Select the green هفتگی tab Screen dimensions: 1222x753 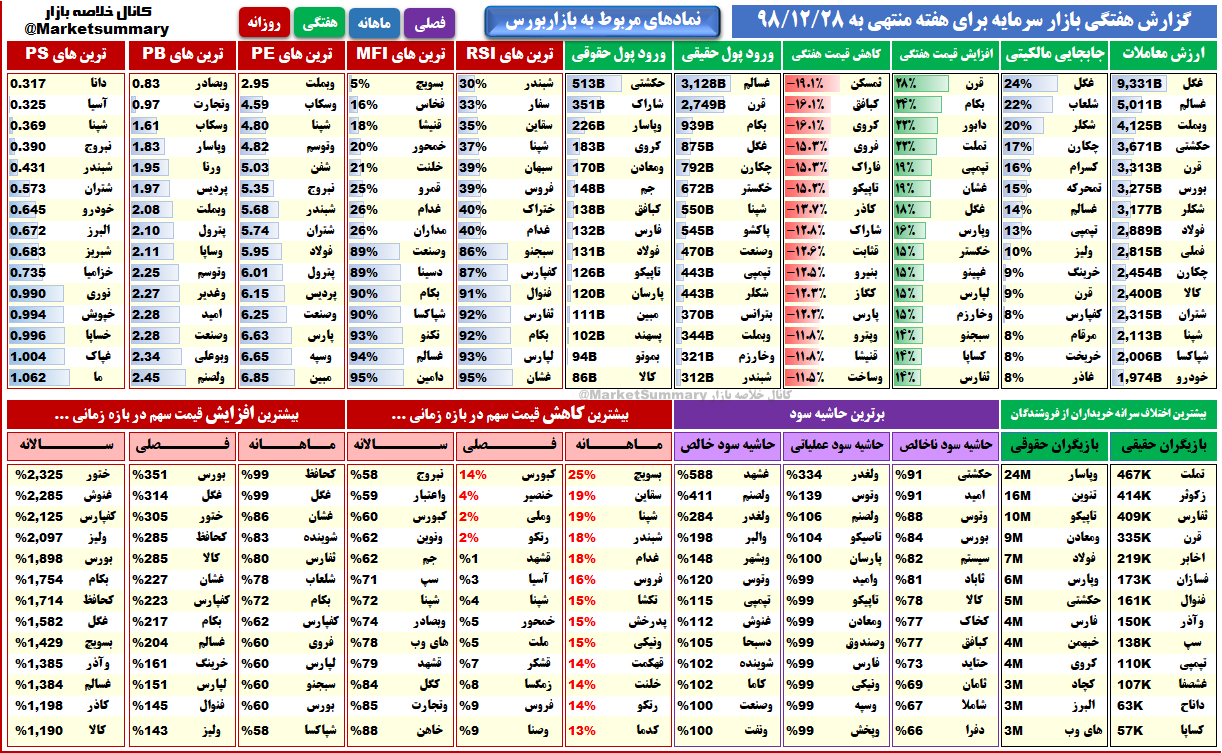pos(319,21)
